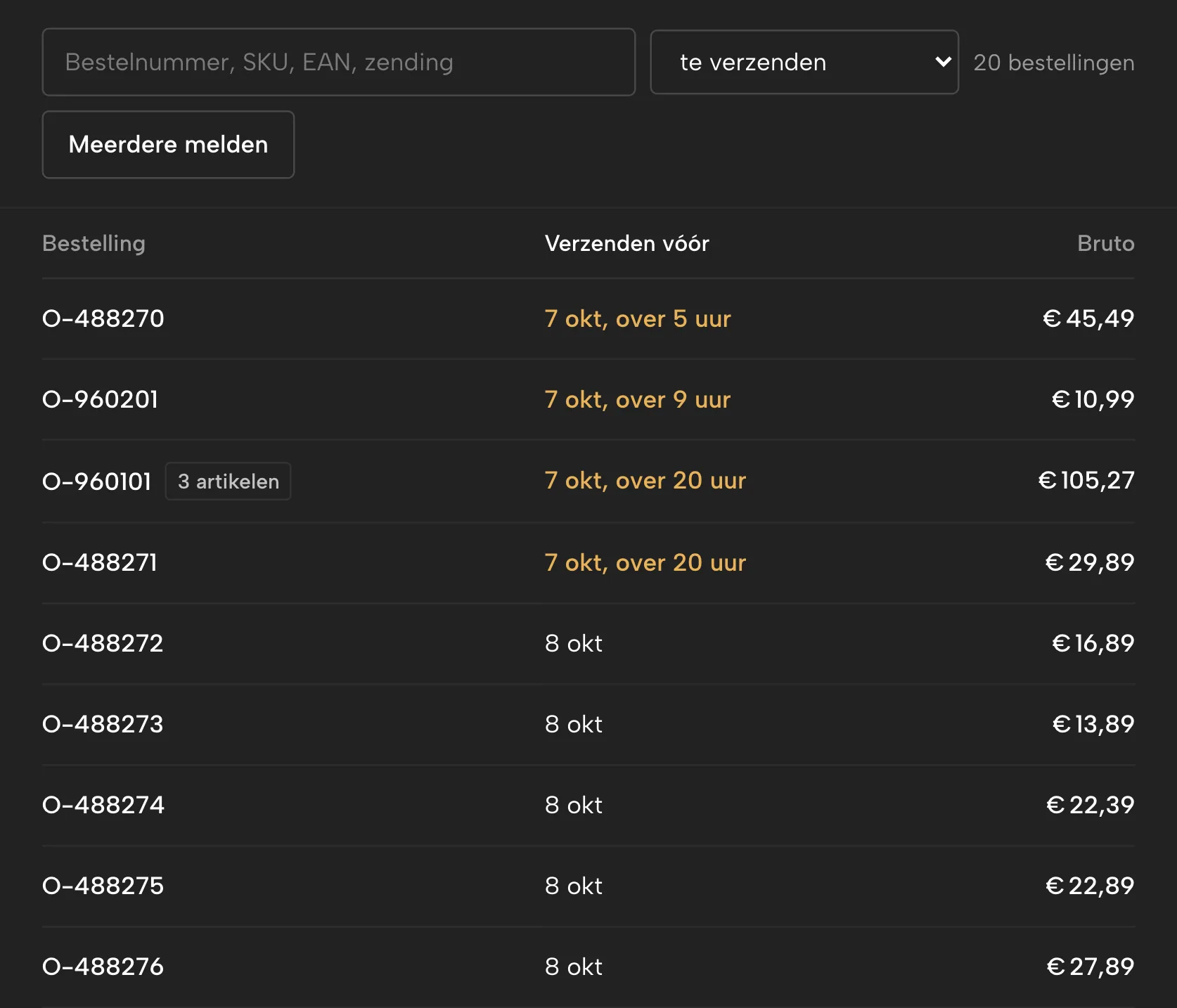1177x1008 pixels.
Task: Open order O-488272
Action: [103, 643]
